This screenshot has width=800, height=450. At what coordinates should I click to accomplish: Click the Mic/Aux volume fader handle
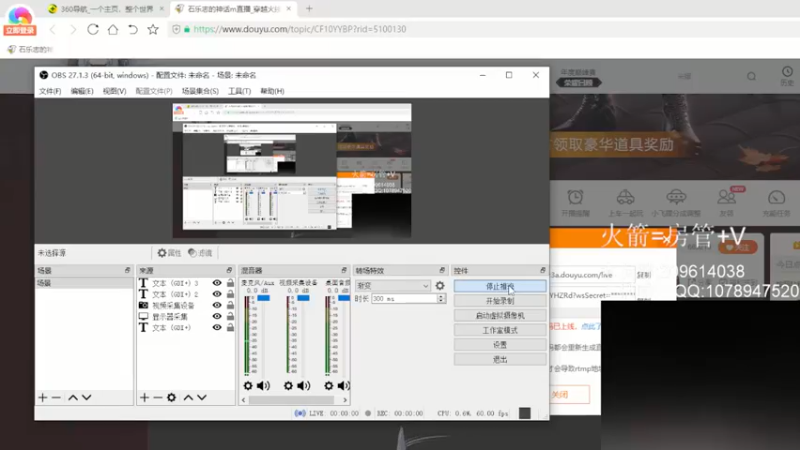[x=263, y=298]
